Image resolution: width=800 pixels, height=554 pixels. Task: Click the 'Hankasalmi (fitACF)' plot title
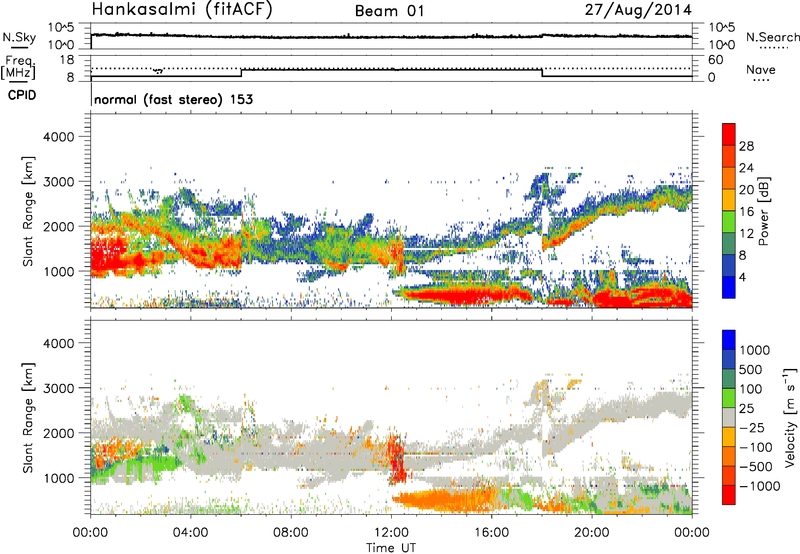[182, 9]
